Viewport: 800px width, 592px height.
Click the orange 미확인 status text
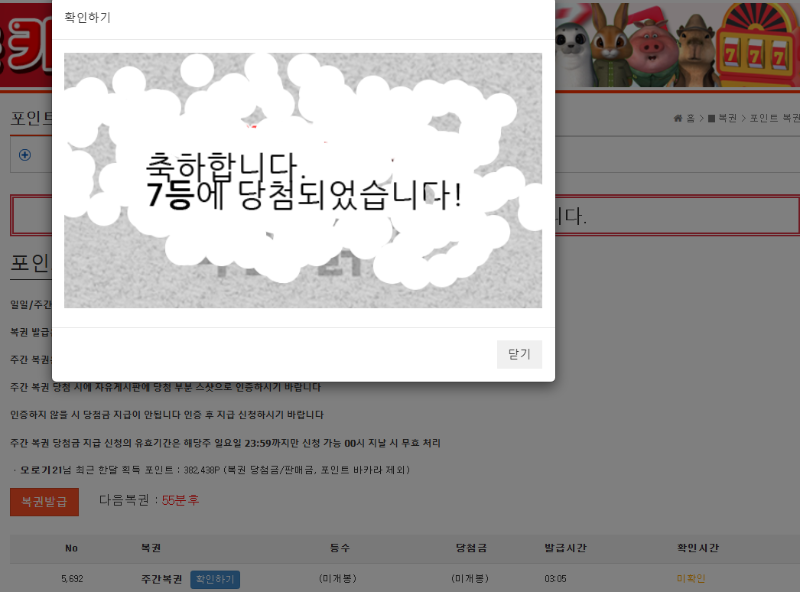coord(691,579)
